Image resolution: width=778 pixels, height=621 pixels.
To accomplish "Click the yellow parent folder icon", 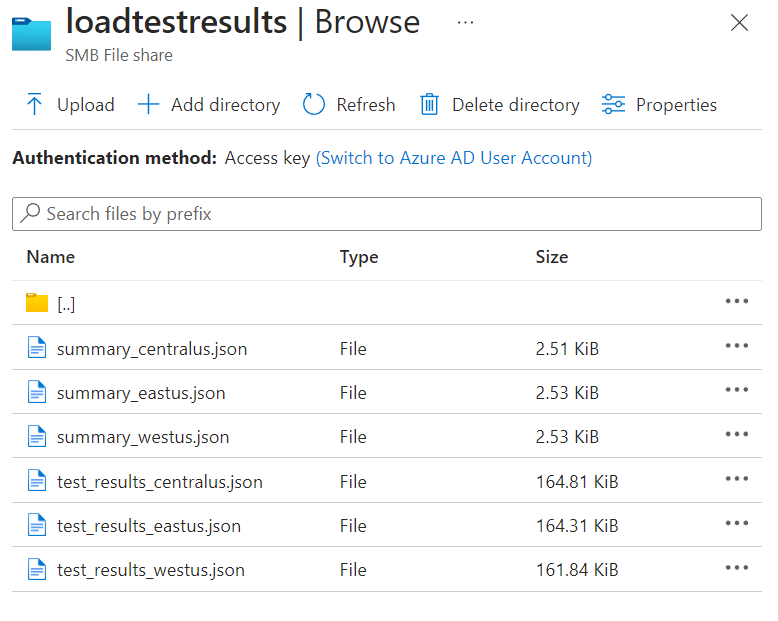I will pyautogui.click(x=37, y=303).
